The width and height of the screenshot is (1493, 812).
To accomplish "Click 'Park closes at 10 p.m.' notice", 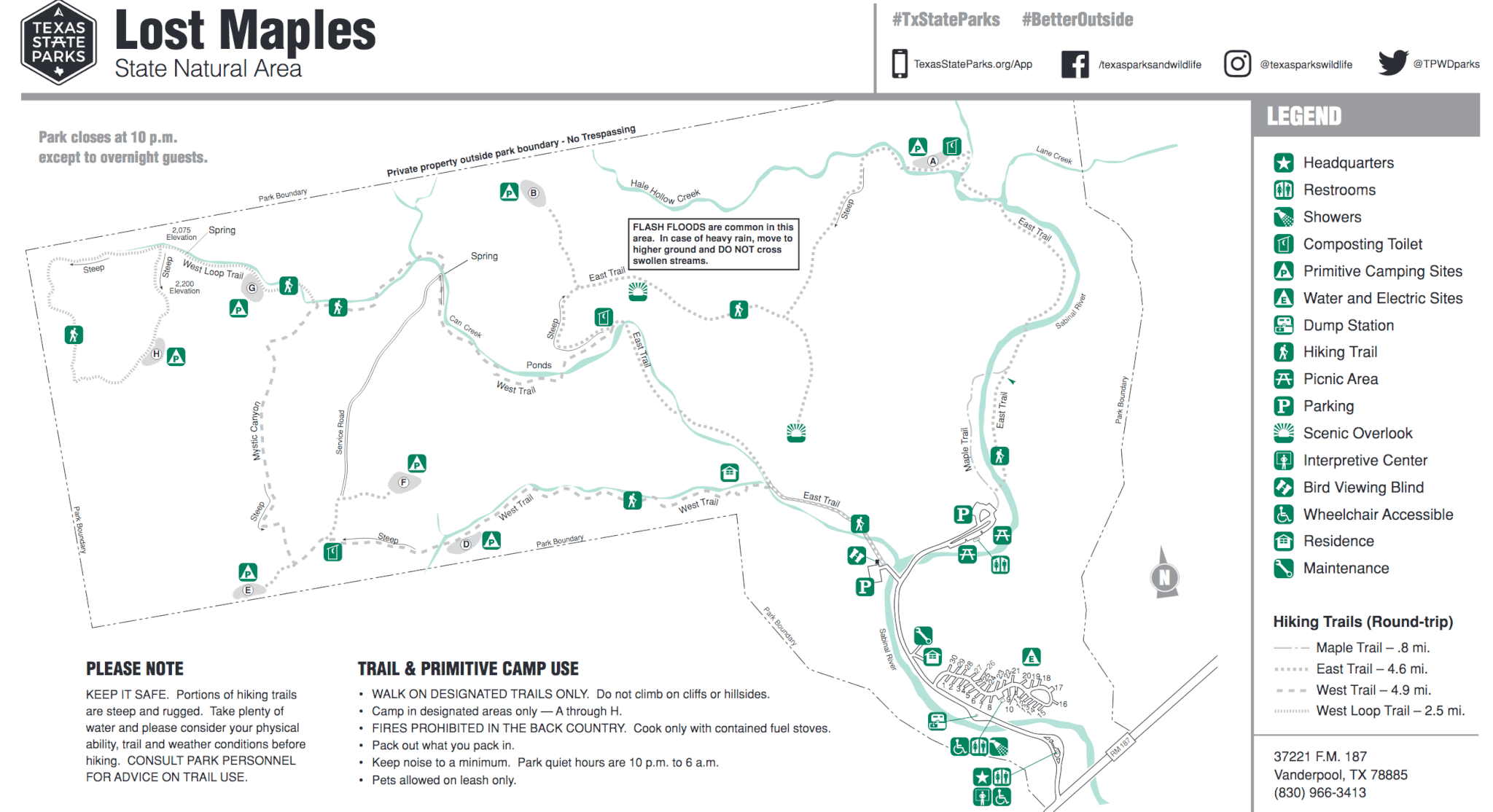I will tap(108, 137).
